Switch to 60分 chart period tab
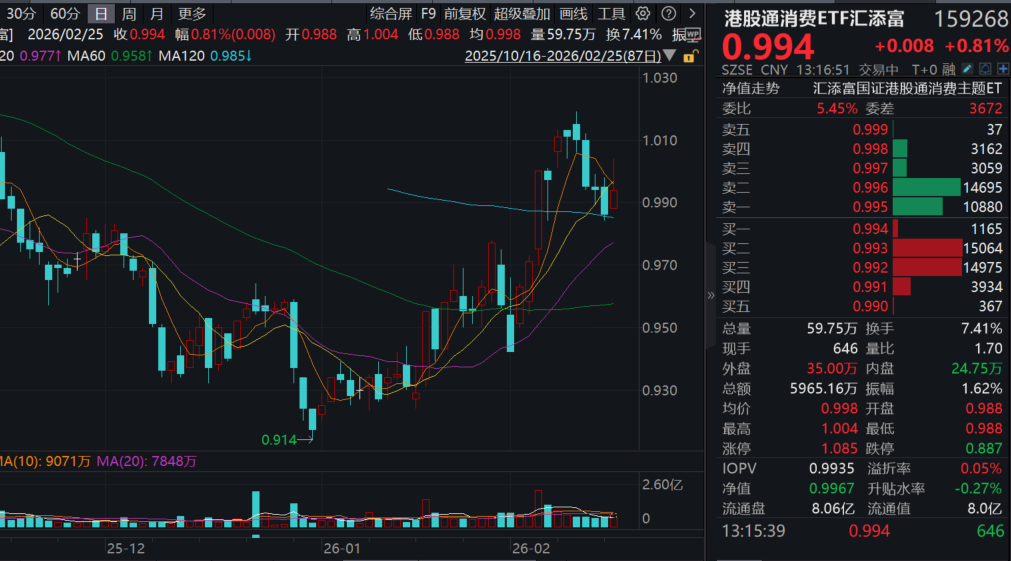 pyautogui.click(x=65, y=13)
